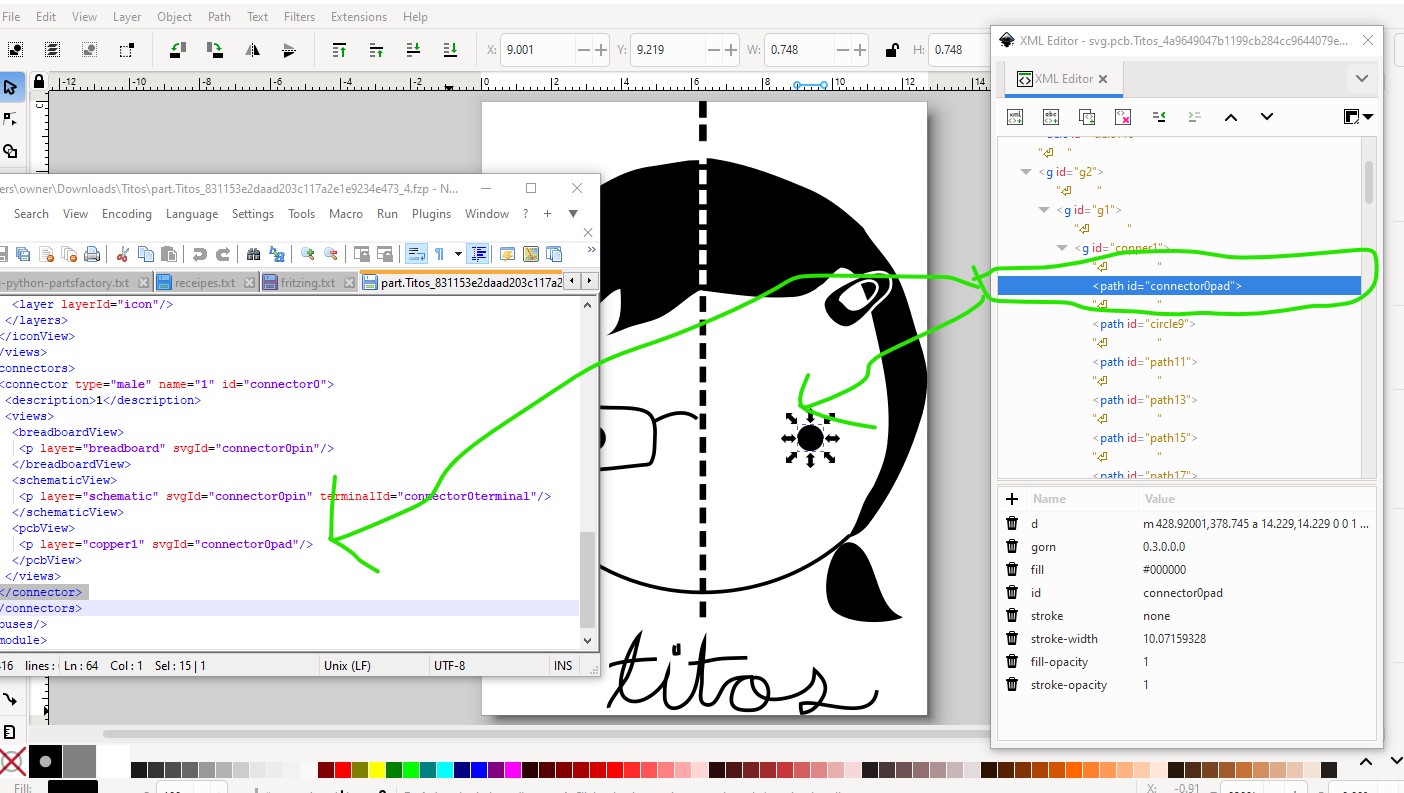Screen dimensions: 1404x793
Task: Rotate selection 90° clockwise
Action: (x=214, y=49)
